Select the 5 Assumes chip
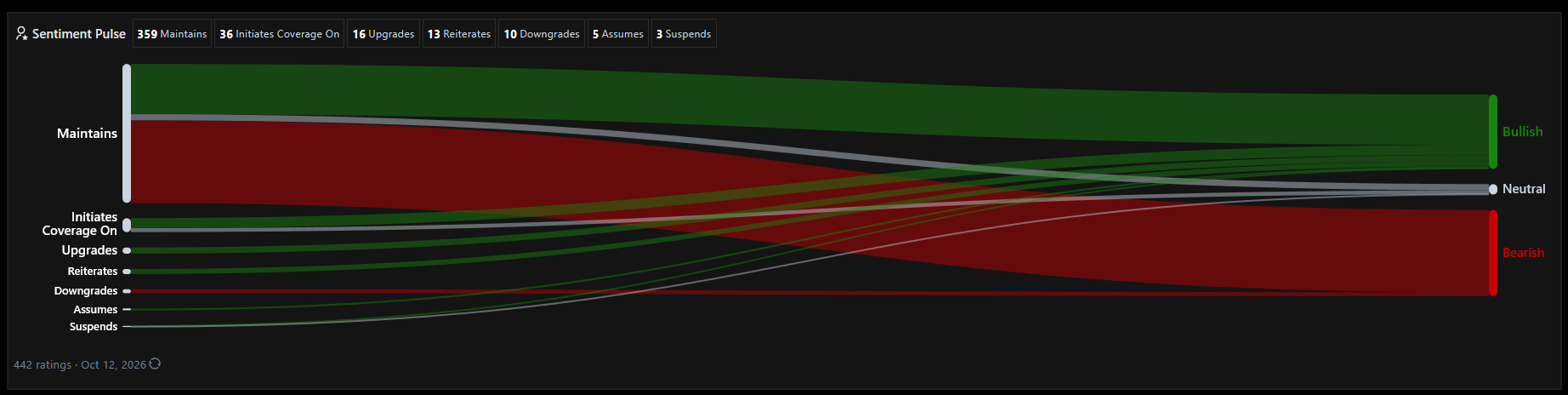The width and height of the screenshot is (1568, 395). point(618,33)
